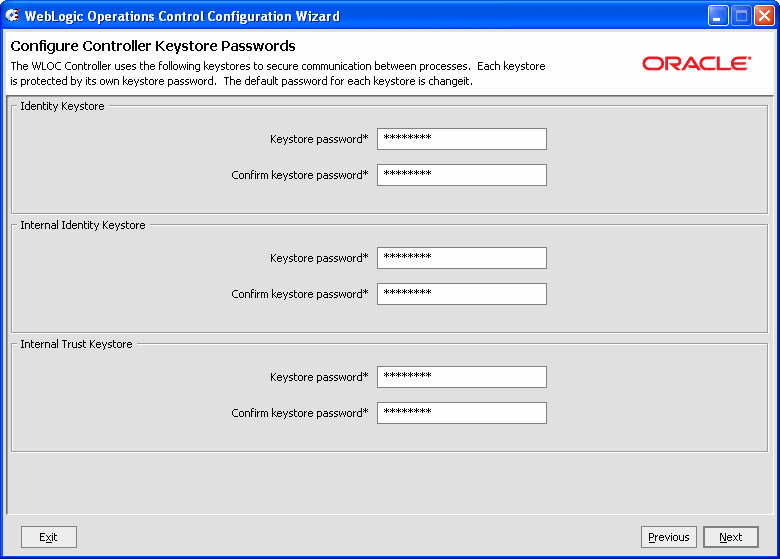Viewport: 780px width, 559px height.
Task: Click the Identity Keystore group label
Action: click(62, 106)
